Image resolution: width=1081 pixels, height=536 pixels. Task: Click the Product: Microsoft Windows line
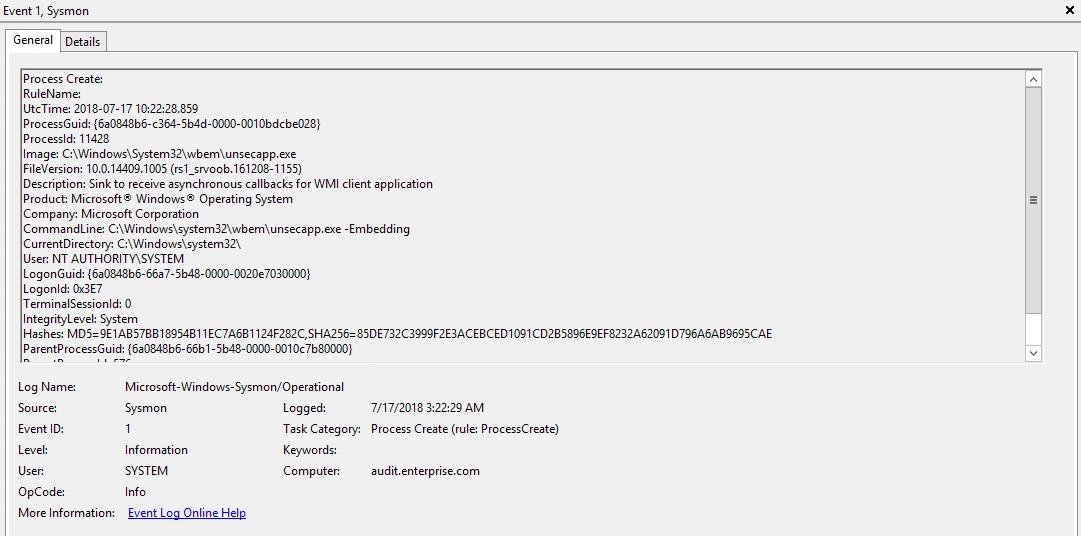158,199
